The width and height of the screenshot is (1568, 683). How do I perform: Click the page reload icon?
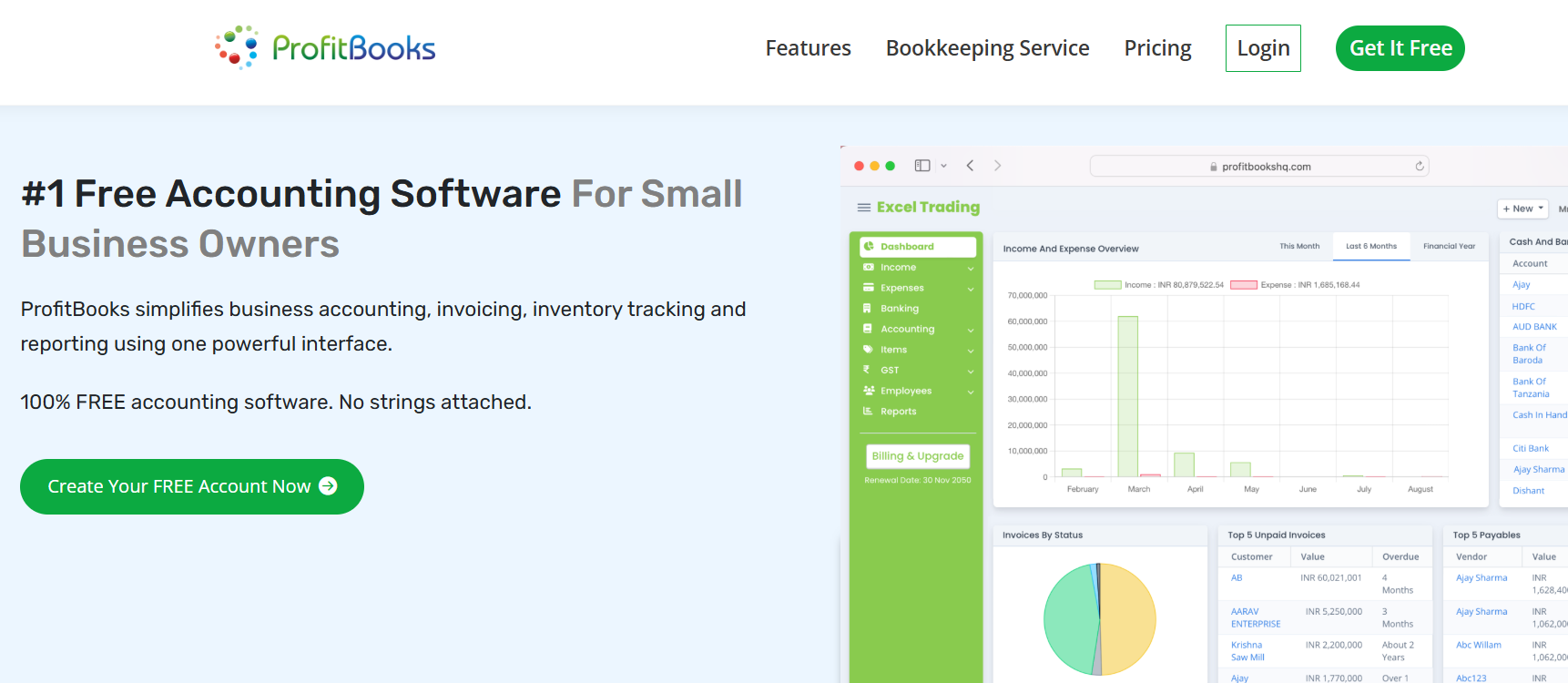pyautogui.click(x=1420, y=166)
